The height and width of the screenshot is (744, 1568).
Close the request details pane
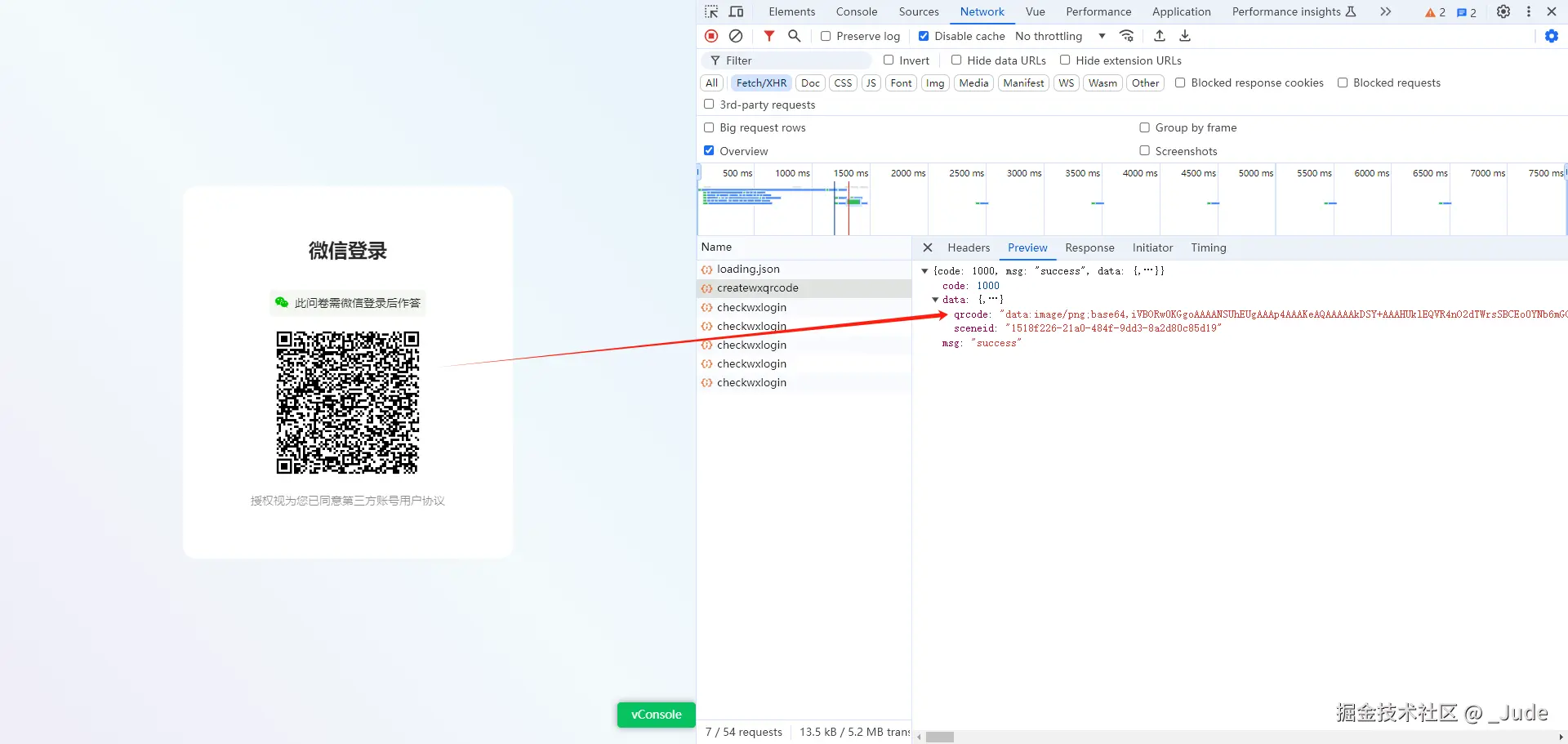[928, 247]
